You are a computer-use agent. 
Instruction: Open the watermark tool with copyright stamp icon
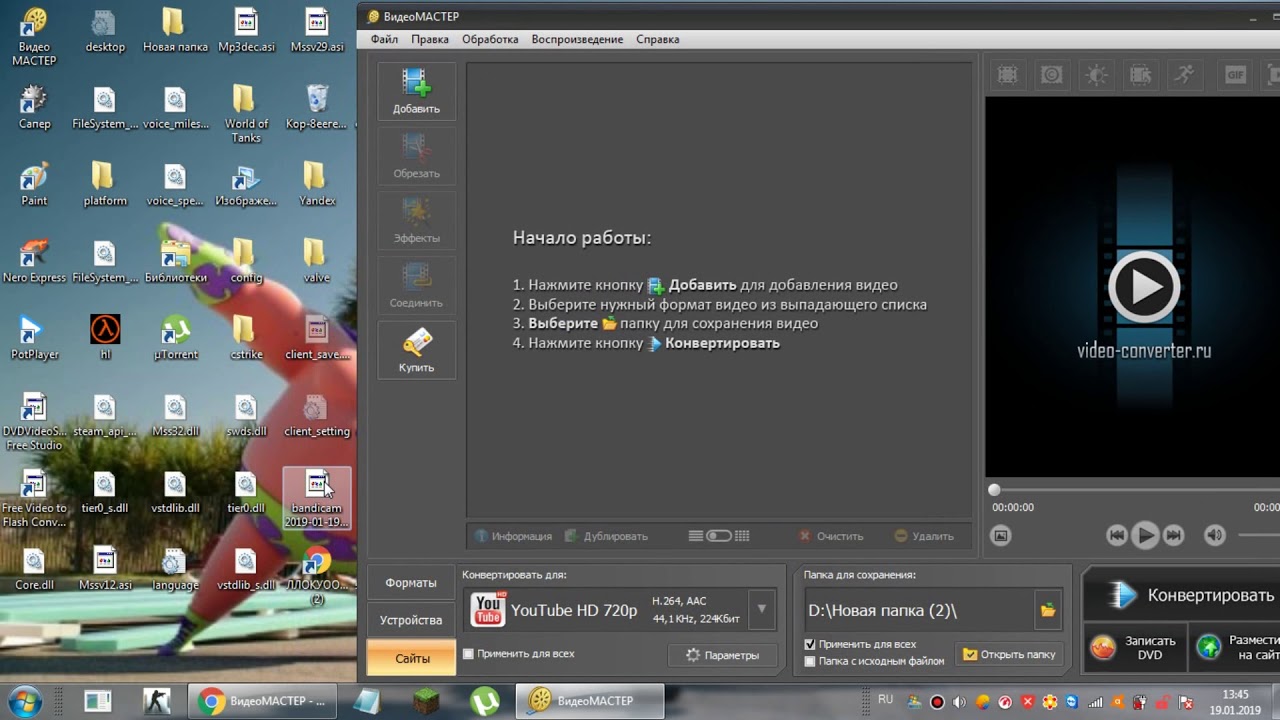1051,75
